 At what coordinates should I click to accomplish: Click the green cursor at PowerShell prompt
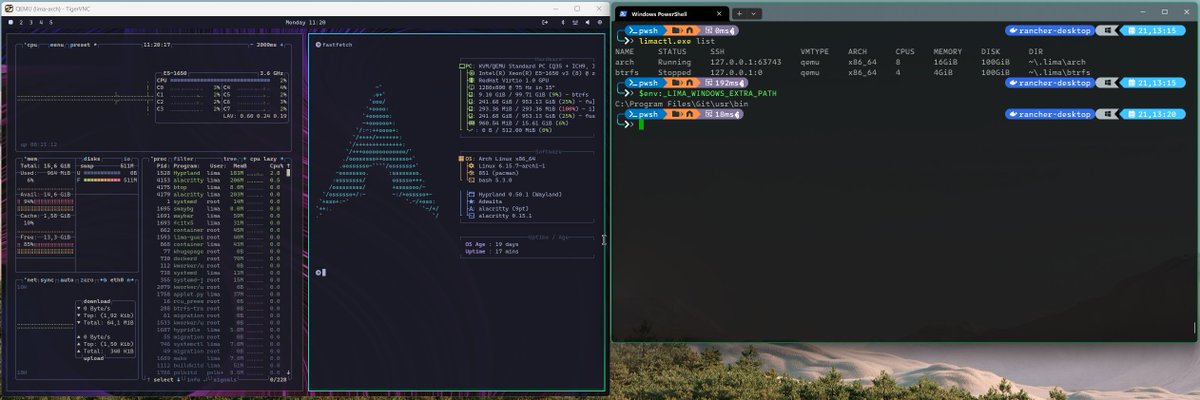(641, 123)
